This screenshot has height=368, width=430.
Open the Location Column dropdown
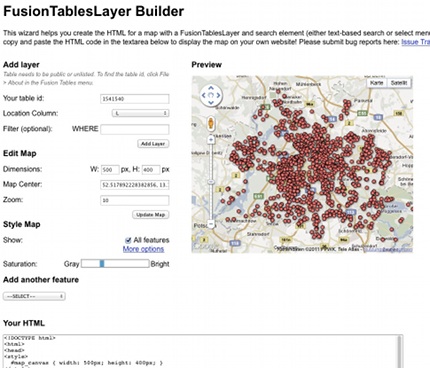click(141, 113)
